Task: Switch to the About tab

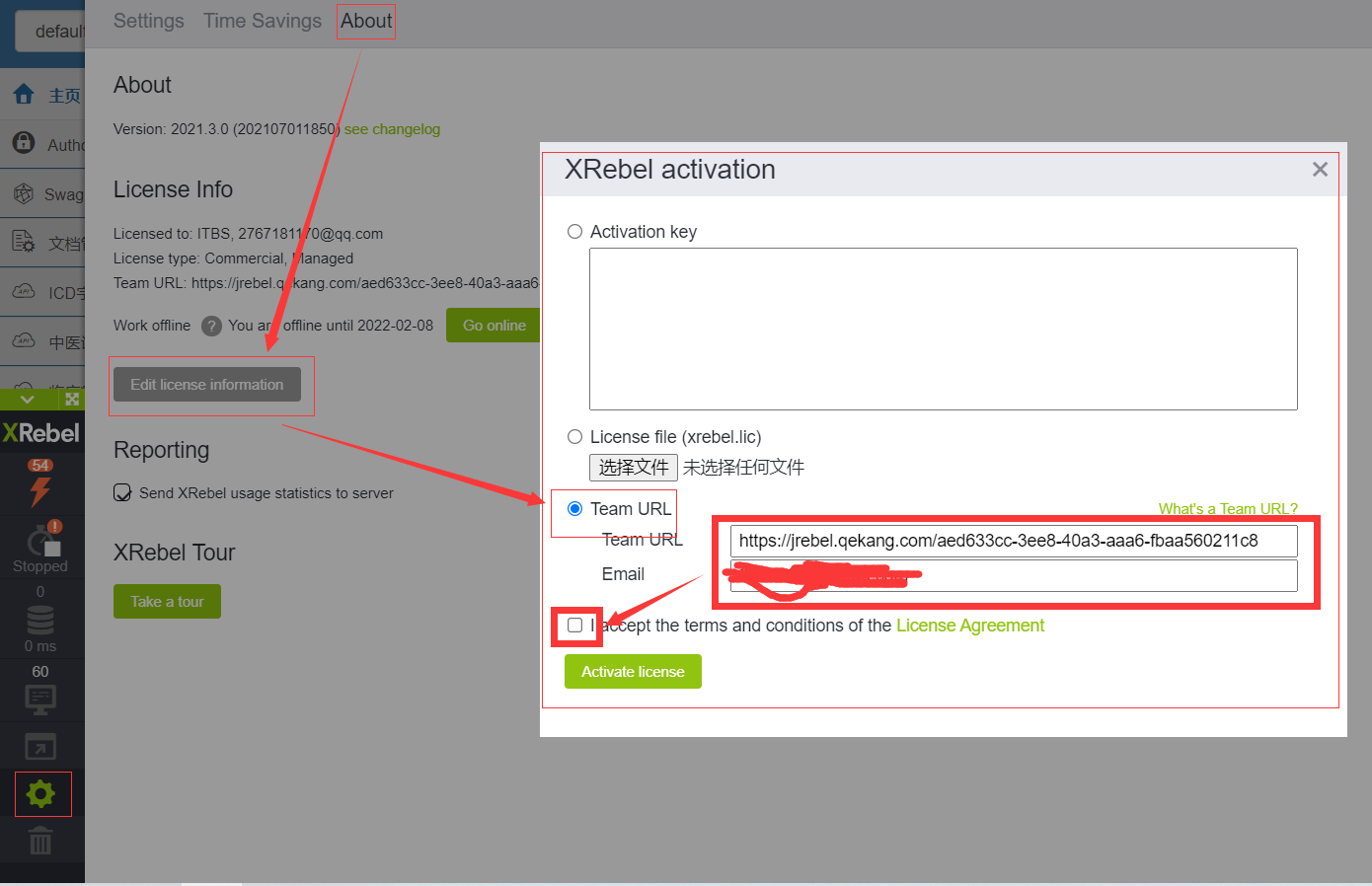Action: (366, 21)
